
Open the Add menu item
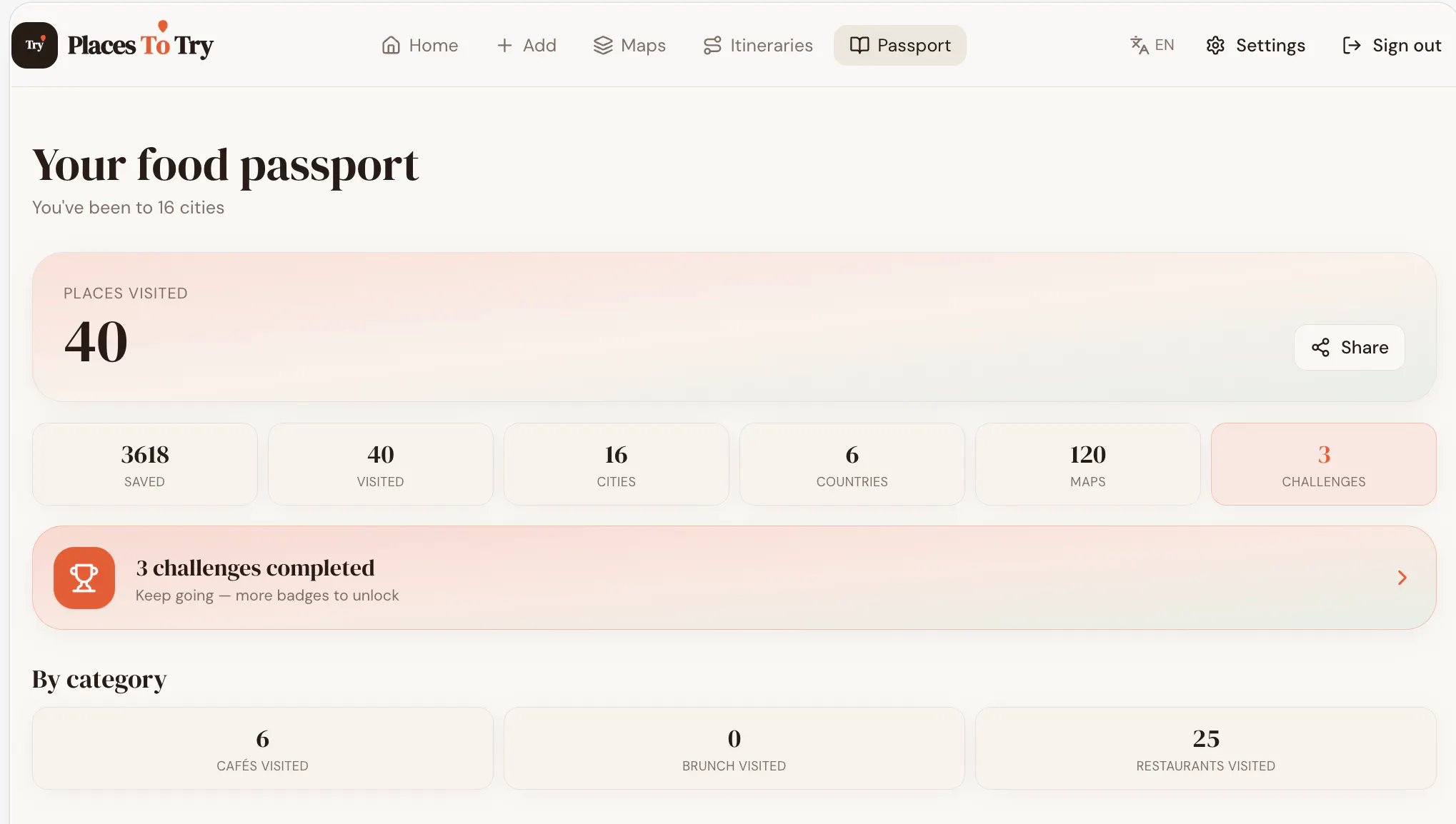526,45
